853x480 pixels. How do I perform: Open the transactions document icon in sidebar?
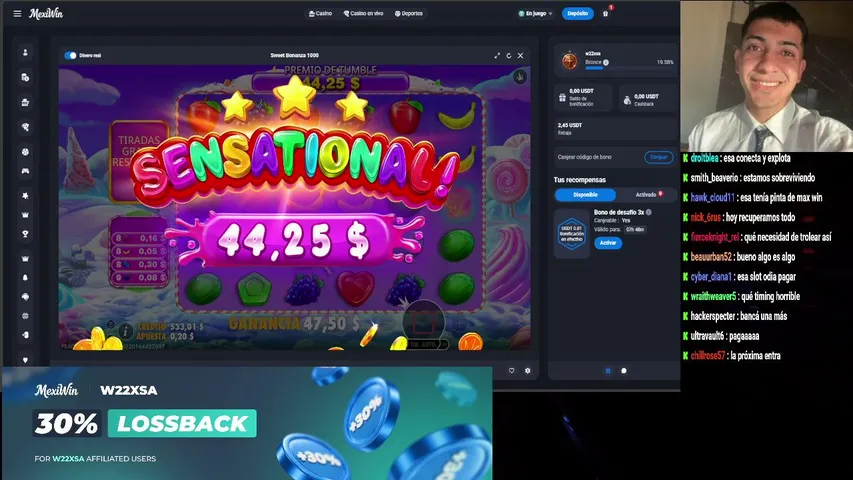click(25, 77)
